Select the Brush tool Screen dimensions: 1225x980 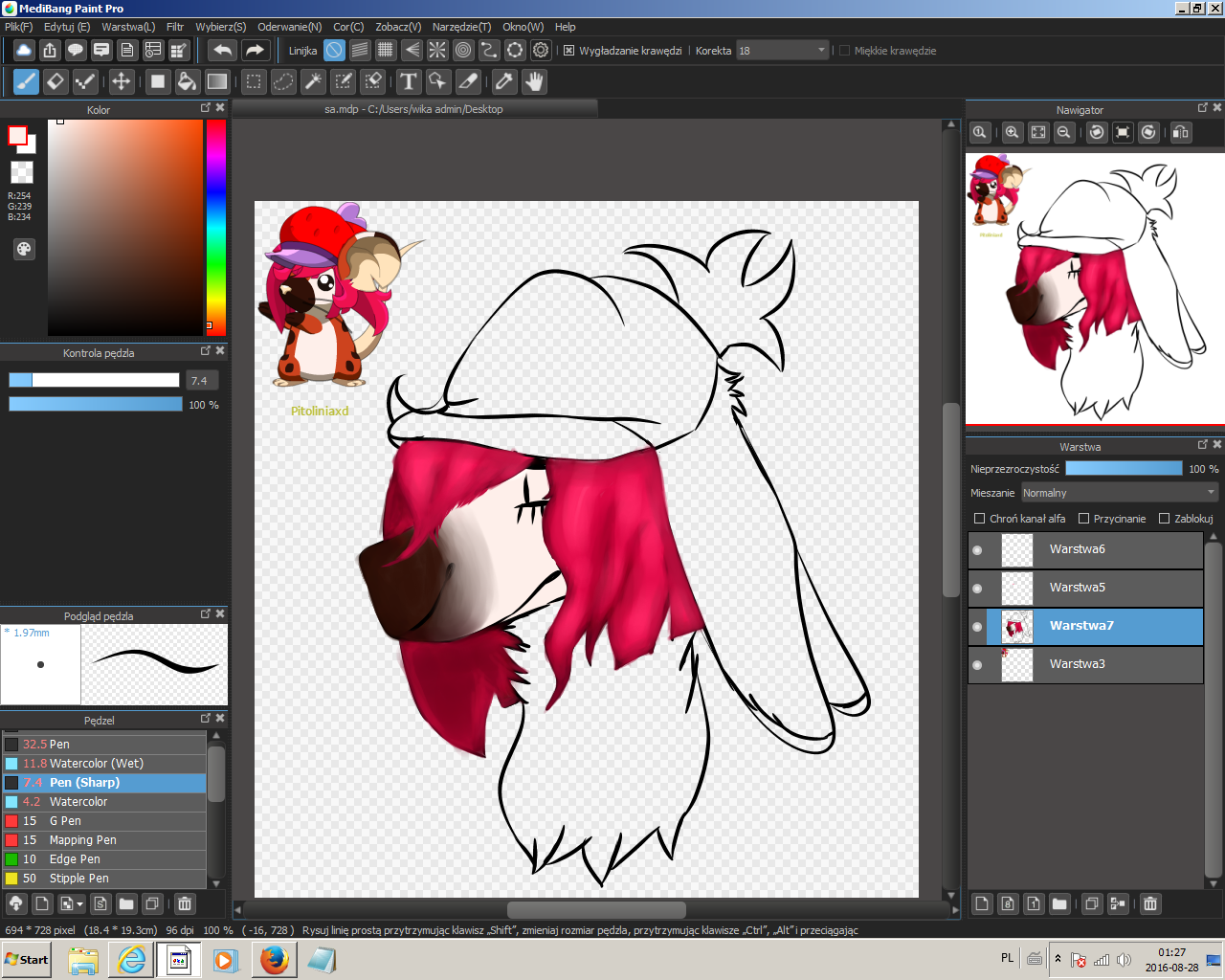[26, 81]
